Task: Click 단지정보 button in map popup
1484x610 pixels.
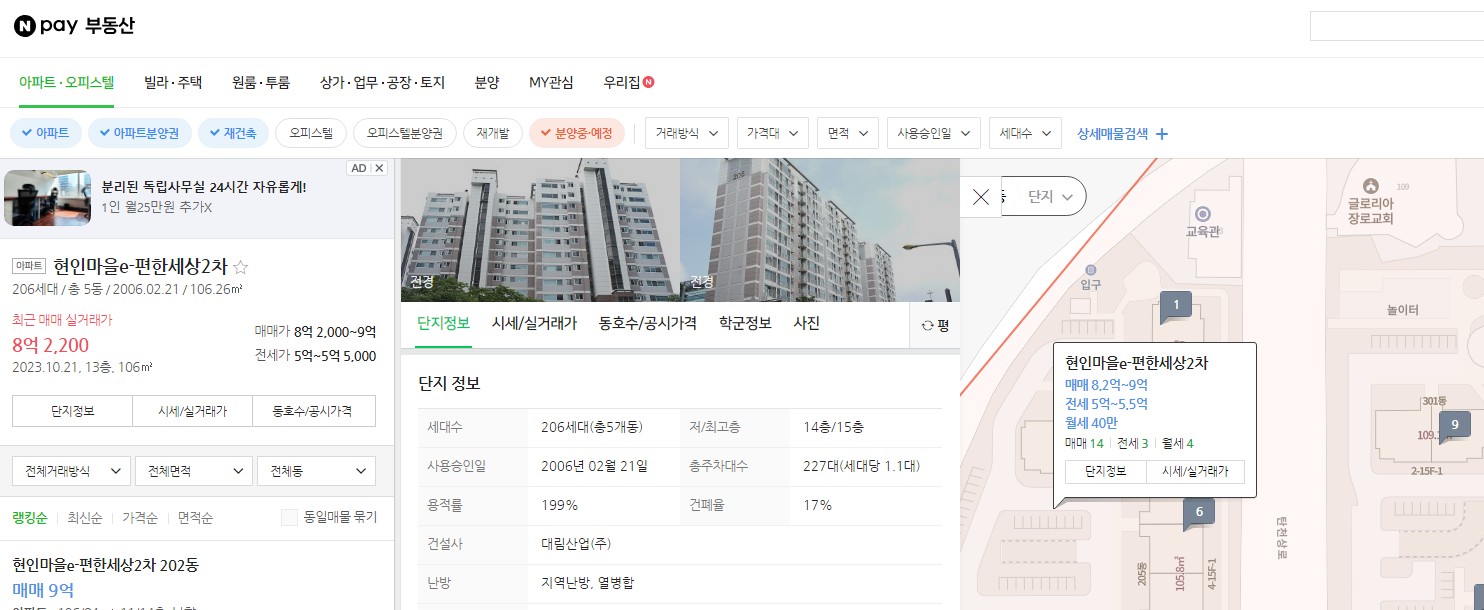Action: click(1105, 472)
